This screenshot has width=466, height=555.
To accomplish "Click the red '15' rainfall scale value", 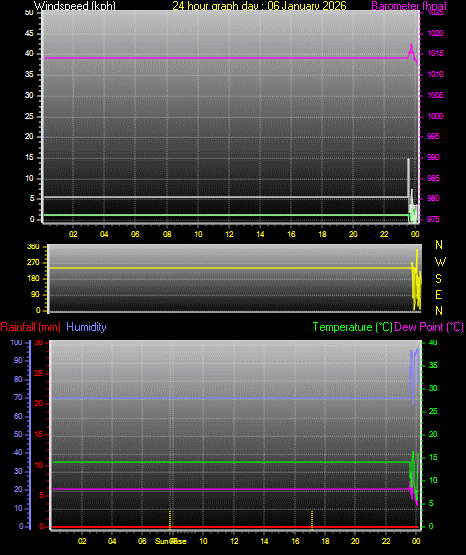I will tap(39, 434).
